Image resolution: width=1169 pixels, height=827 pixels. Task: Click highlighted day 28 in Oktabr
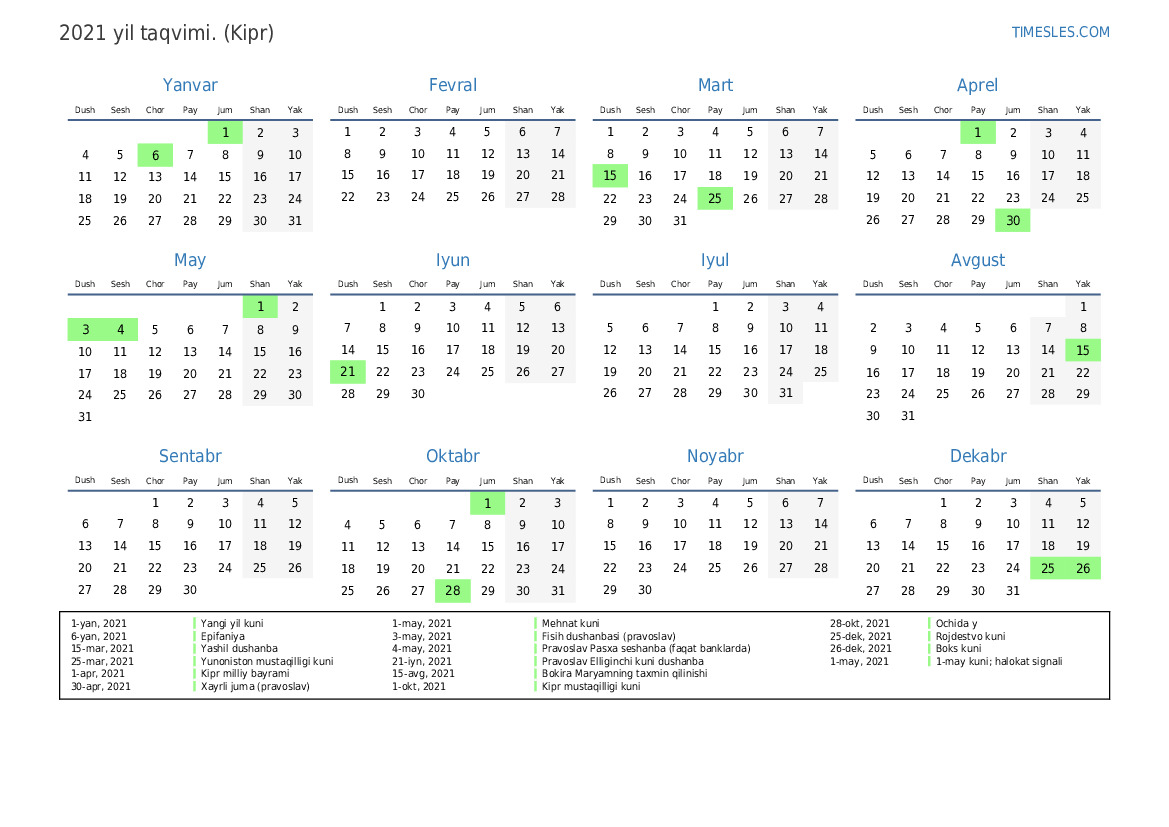point(452,591)
